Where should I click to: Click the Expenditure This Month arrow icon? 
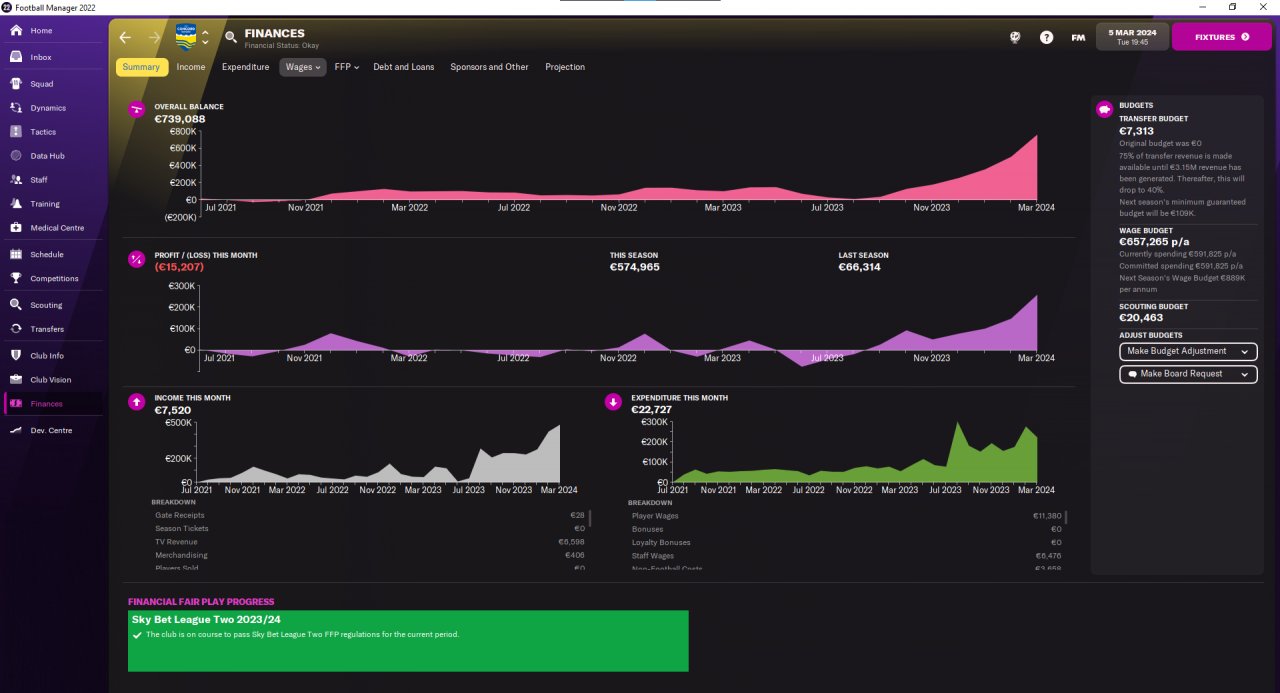tap(613, 402)
